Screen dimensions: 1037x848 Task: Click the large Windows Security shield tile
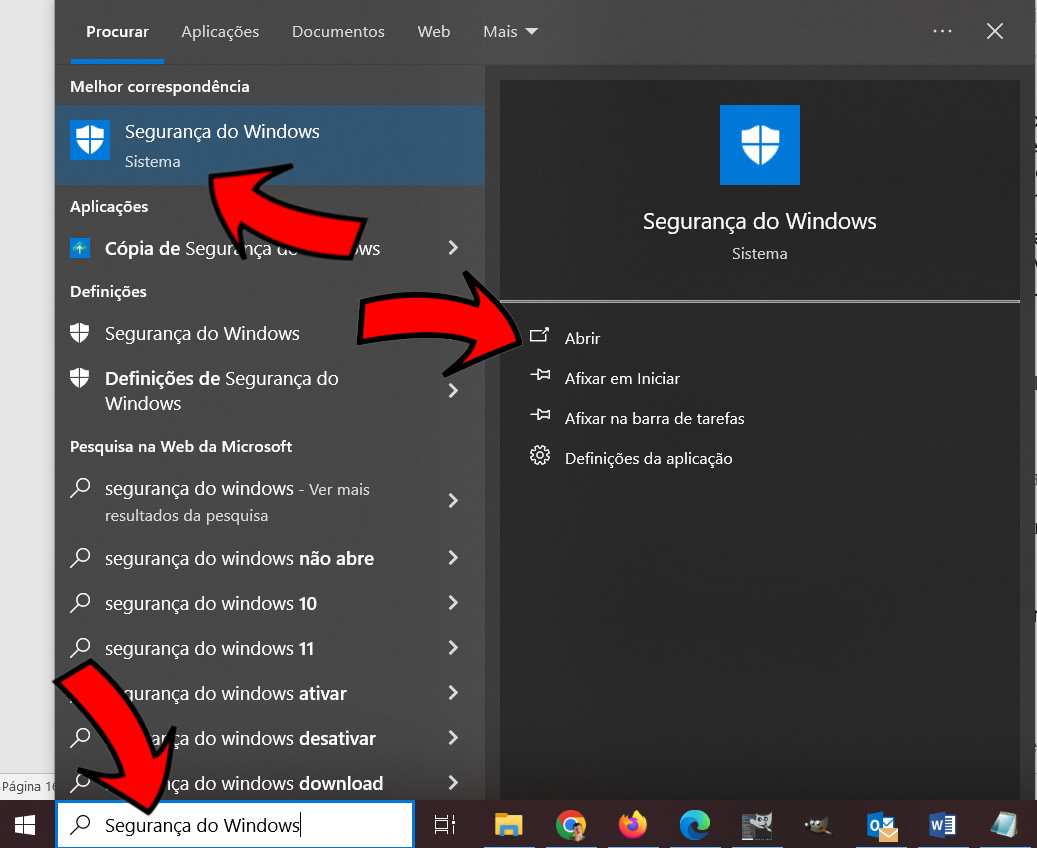click(x=759, y=145)
